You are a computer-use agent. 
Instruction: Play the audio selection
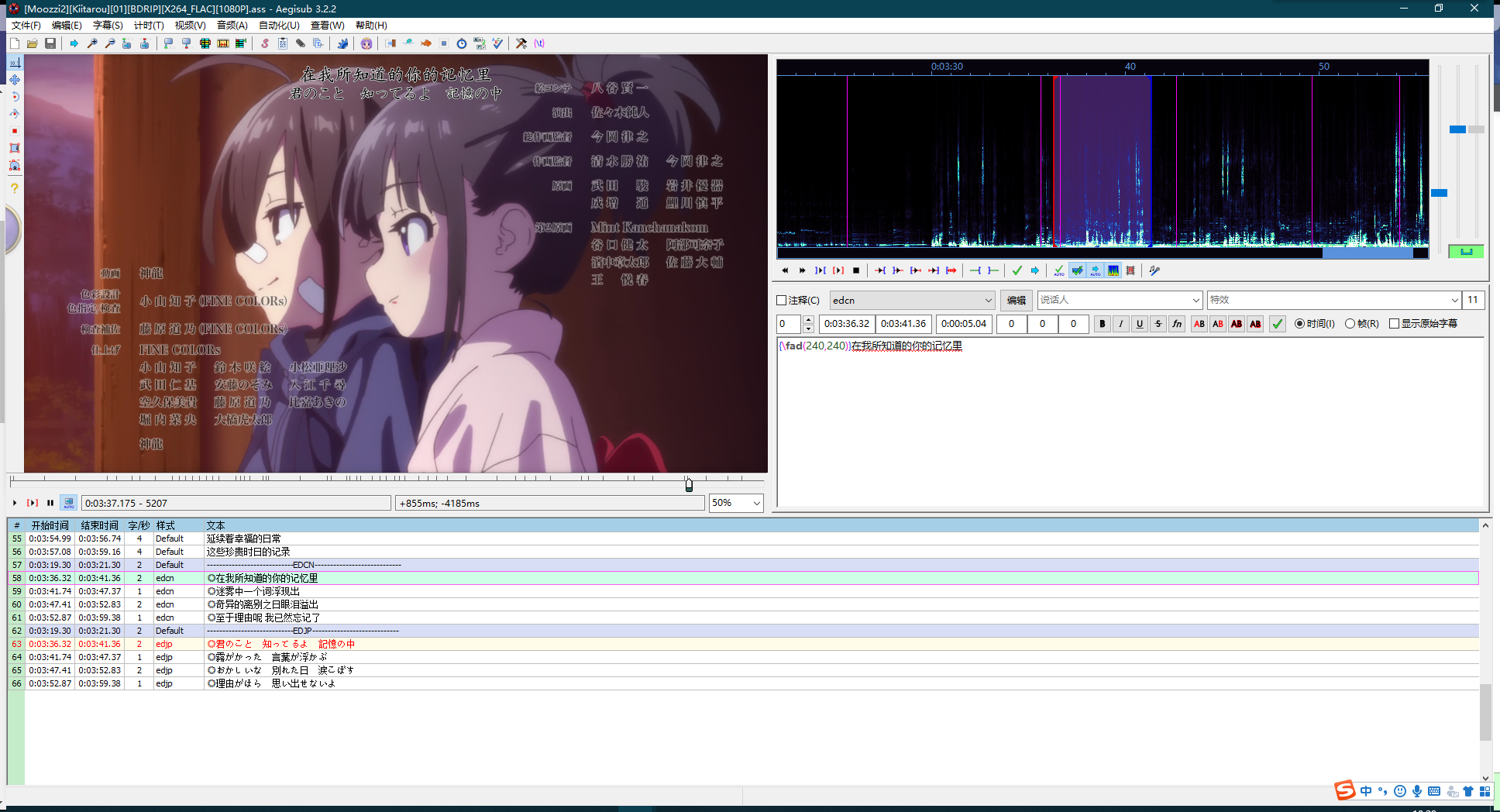click(820, 270)
